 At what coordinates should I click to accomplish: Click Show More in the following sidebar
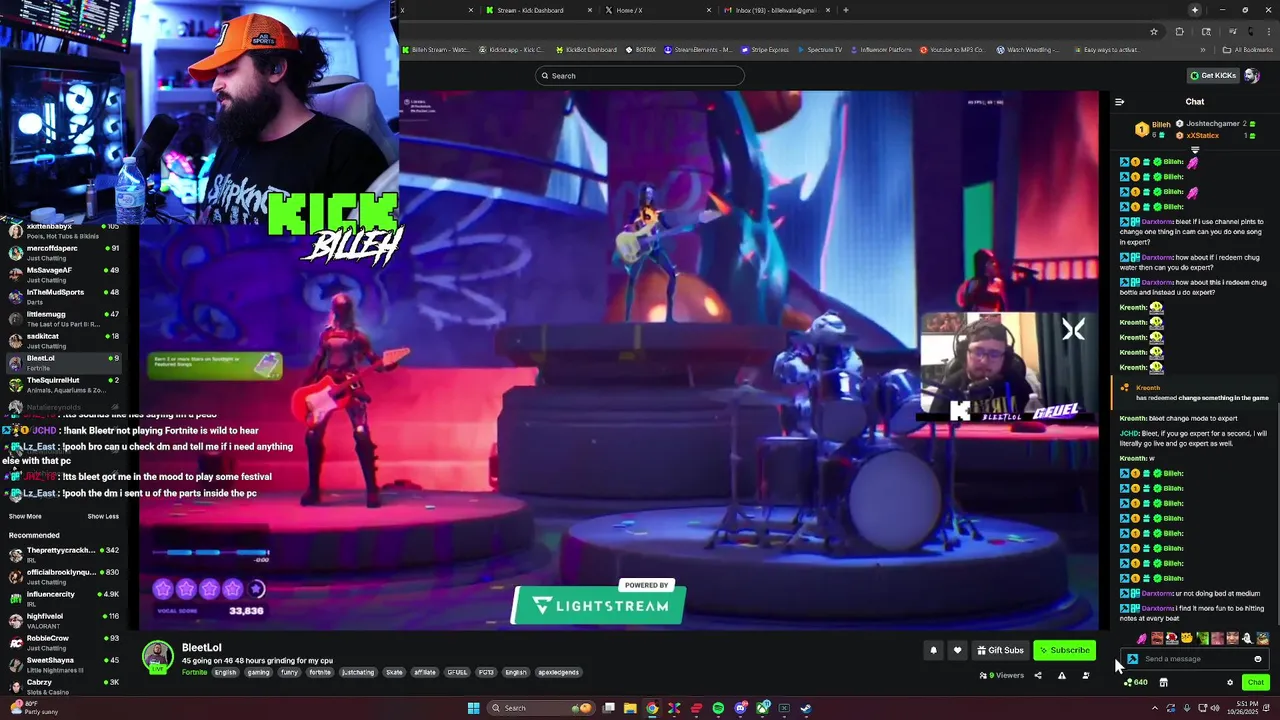[25, 516]
